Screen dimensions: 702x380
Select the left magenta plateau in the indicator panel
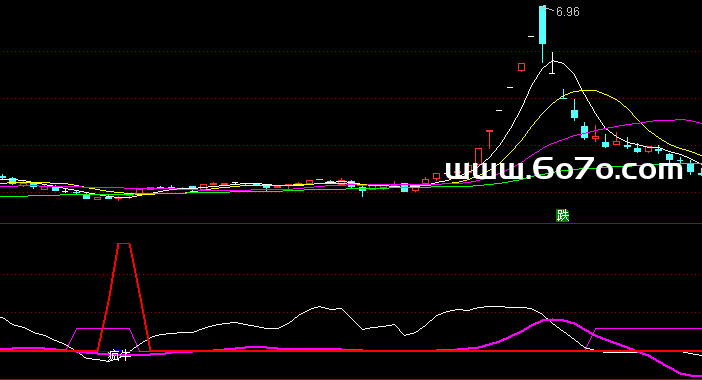click(103, 329)
